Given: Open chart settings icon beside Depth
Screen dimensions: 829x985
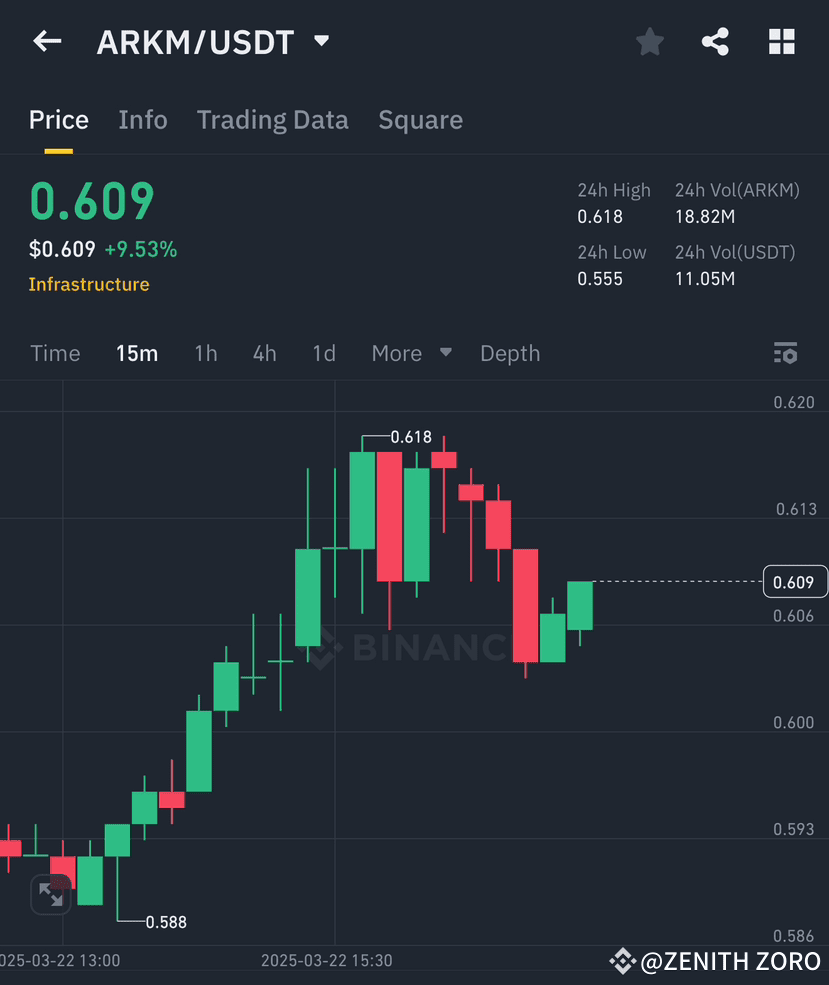Looking at the screenshot, I should pyautogui.click(x=786, y=353).
